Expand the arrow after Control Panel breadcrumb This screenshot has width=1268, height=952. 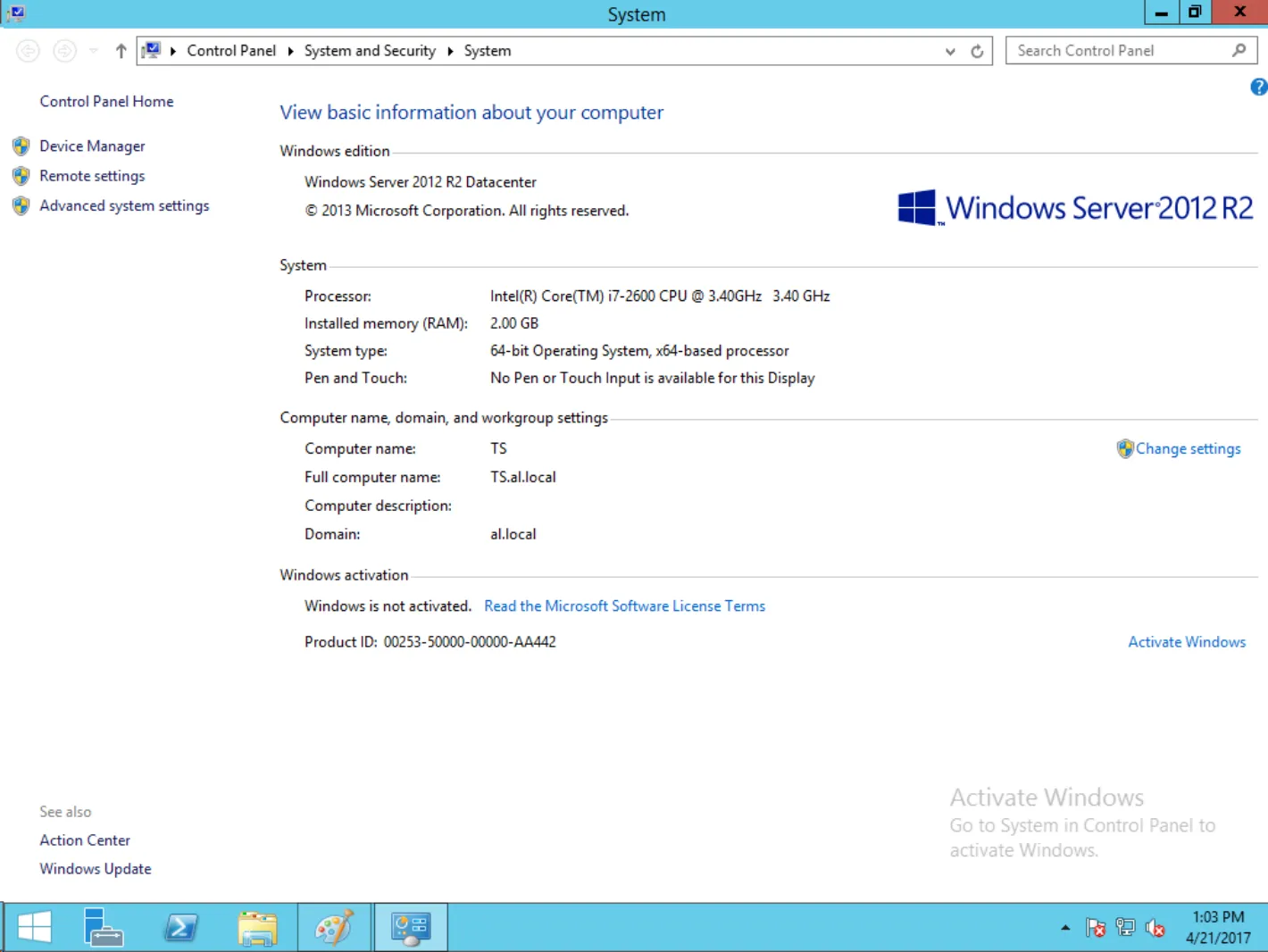click(x=290, y=51)
